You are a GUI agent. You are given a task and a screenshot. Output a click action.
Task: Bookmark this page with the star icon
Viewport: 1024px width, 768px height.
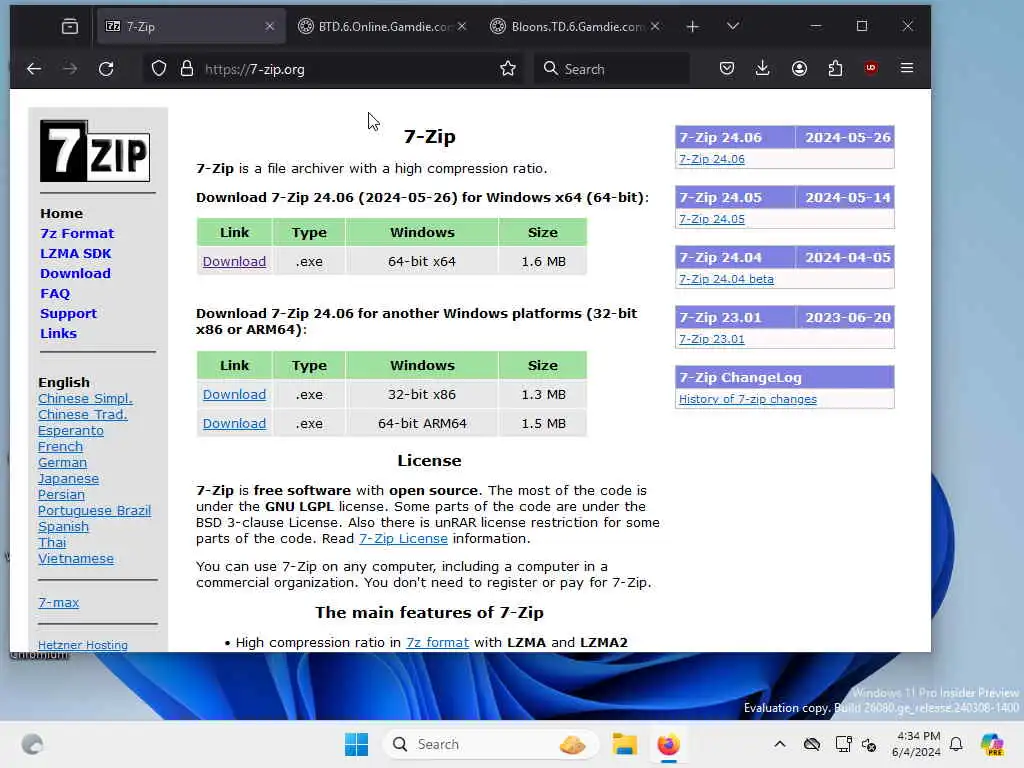508,69
